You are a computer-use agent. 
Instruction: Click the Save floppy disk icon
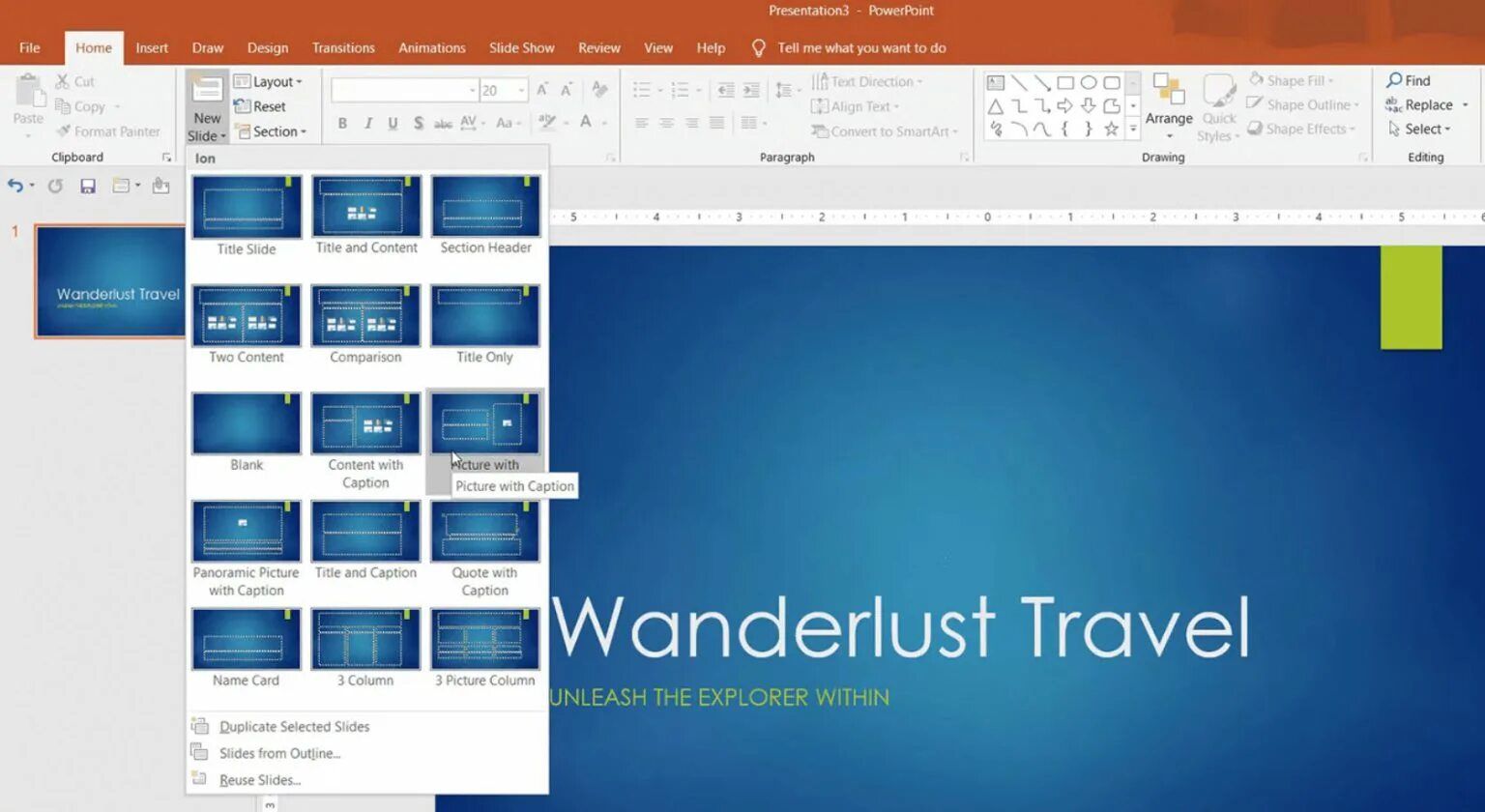coord(88,186)
